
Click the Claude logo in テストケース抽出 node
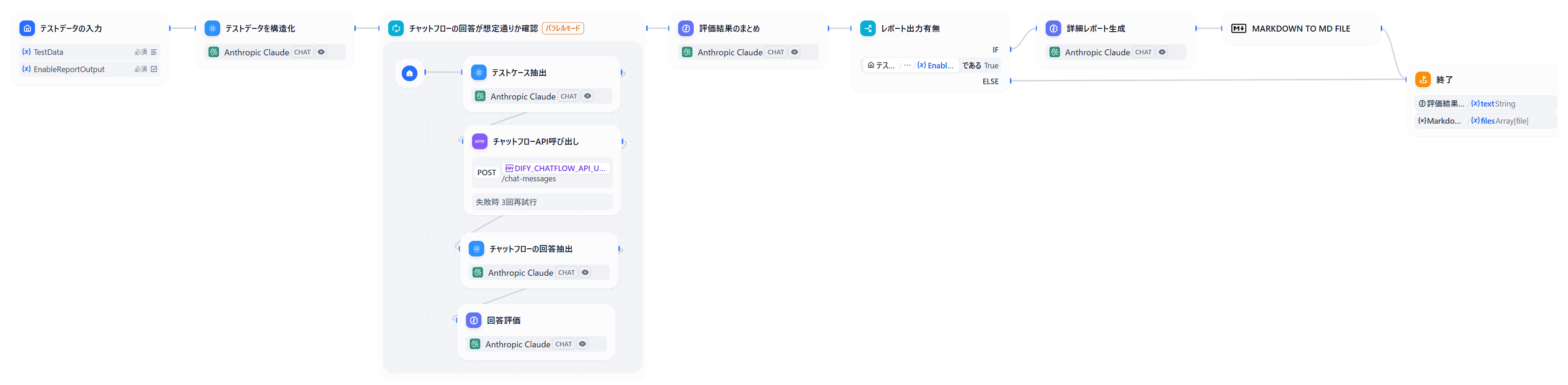click(x=480, y=96)
